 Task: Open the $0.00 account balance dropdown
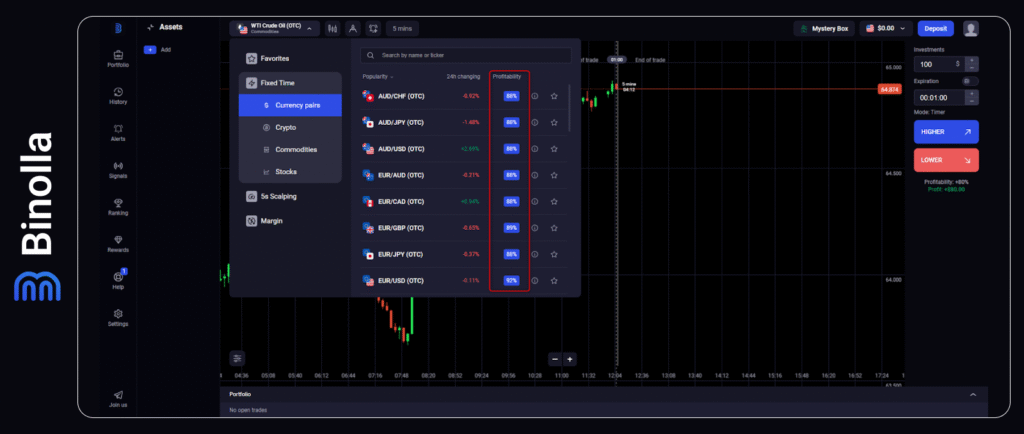click(x=886, y=29)
